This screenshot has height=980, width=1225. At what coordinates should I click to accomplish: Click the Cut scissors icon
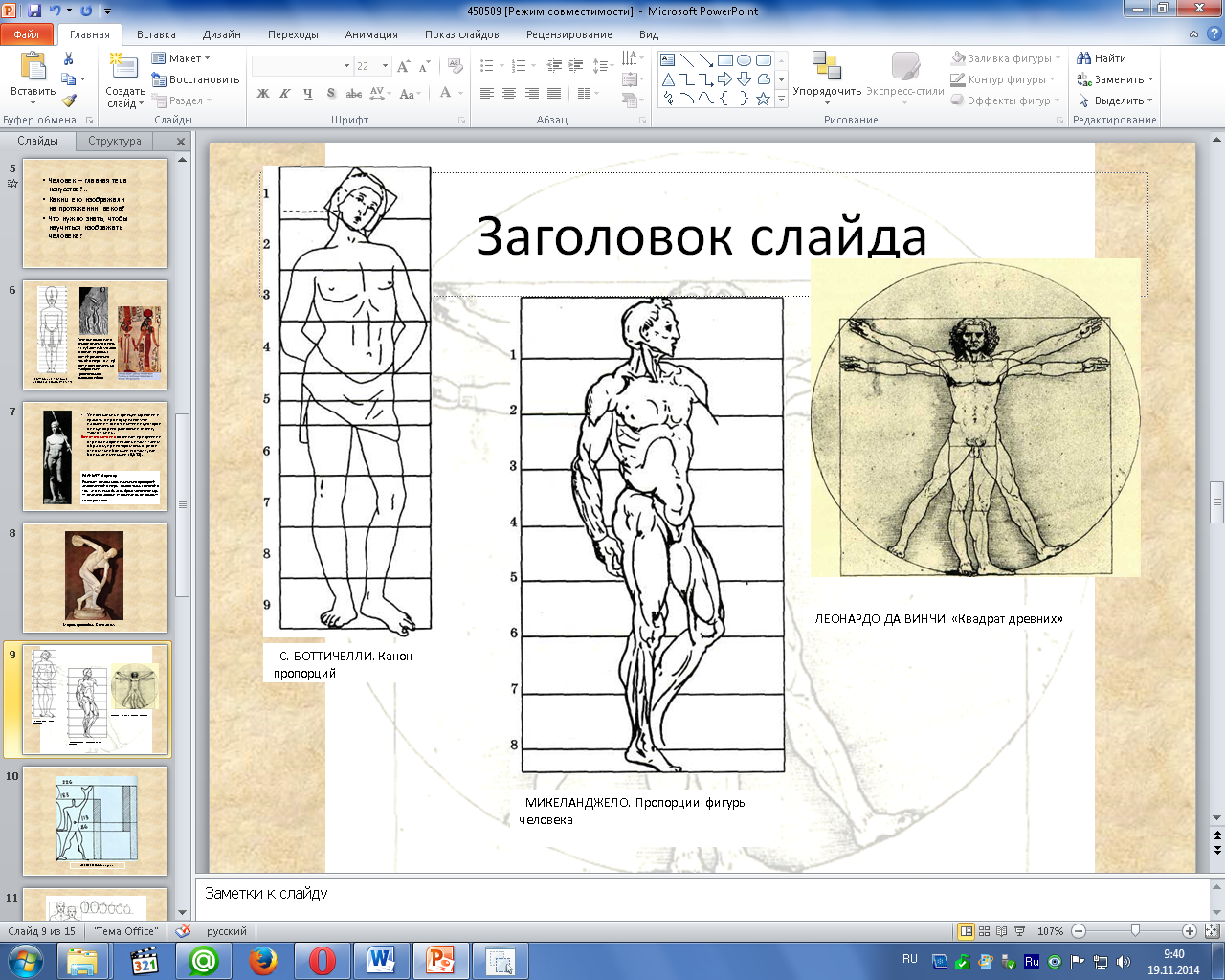[69, 58]
